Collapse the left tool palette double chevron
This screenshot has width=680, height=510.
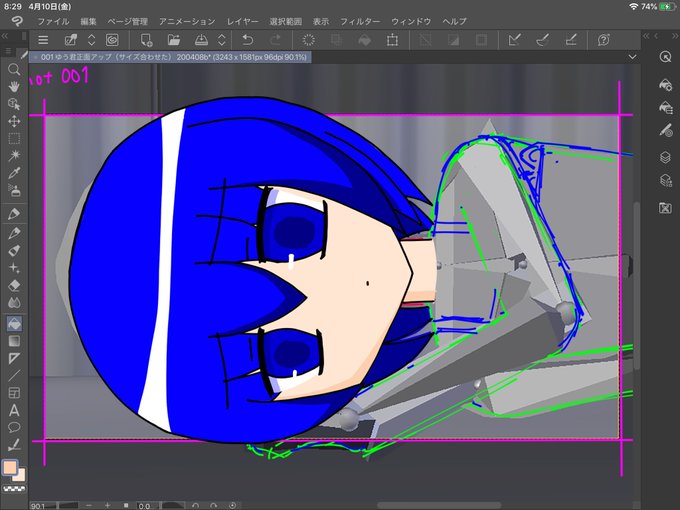click(x=5, y=36)
